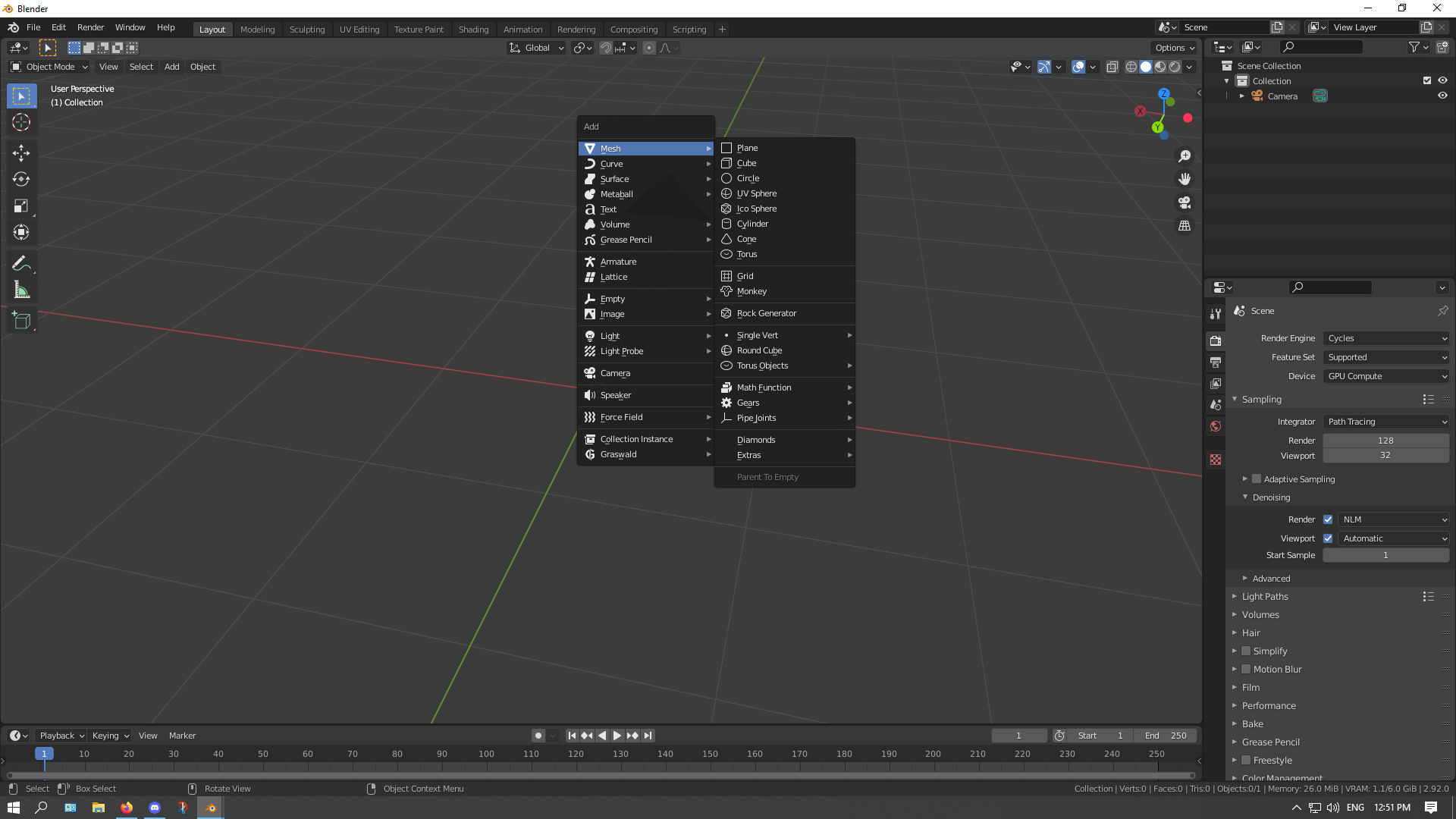Open the Render Properties tab
Screen dimensions: 1456x819
1216,340
